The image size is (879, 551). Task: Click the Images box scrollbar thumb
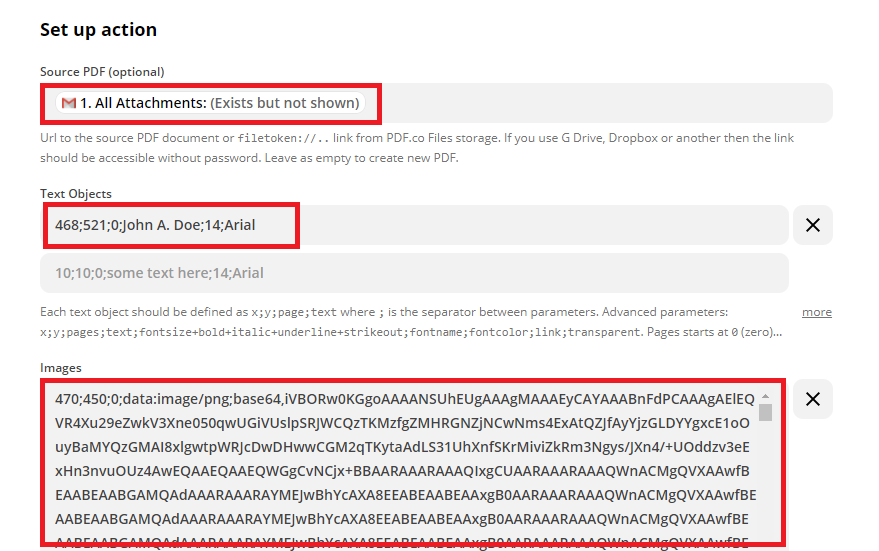765,413
